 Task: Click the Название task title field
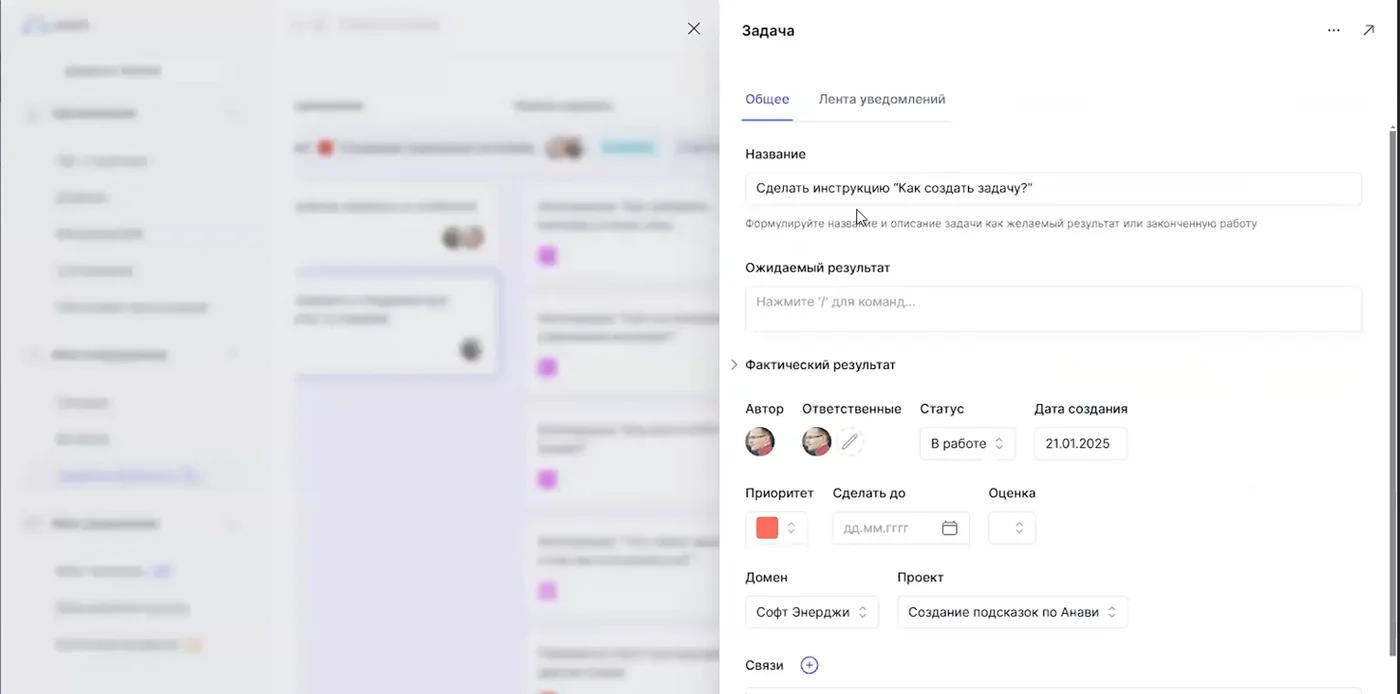pyautogui.click(x=1053, y=188)
